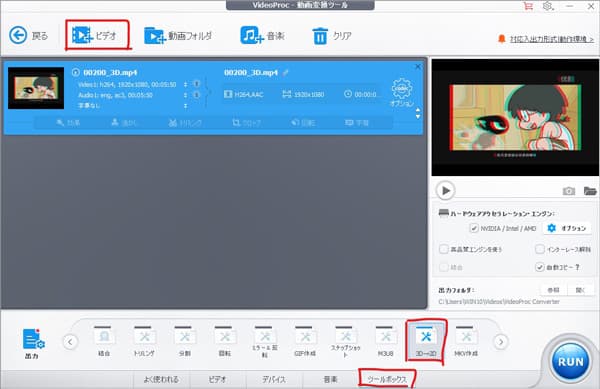Viewport: 600px width, 389px height.
Task: Open the クロップ crop tool in edit bar
Action: pos(247,123)
